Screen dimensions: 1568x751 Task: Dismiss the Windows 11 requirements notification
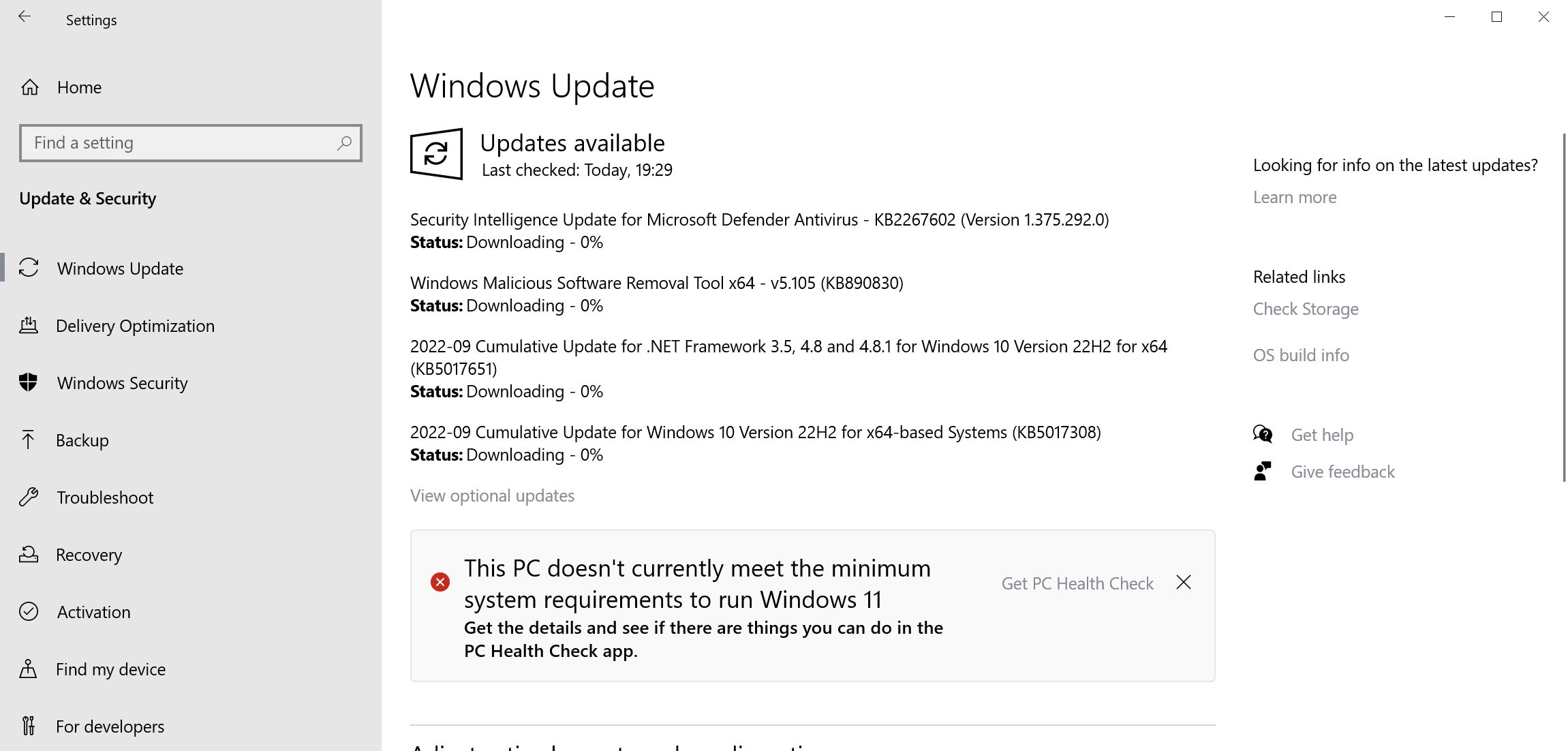point(1184,582)
